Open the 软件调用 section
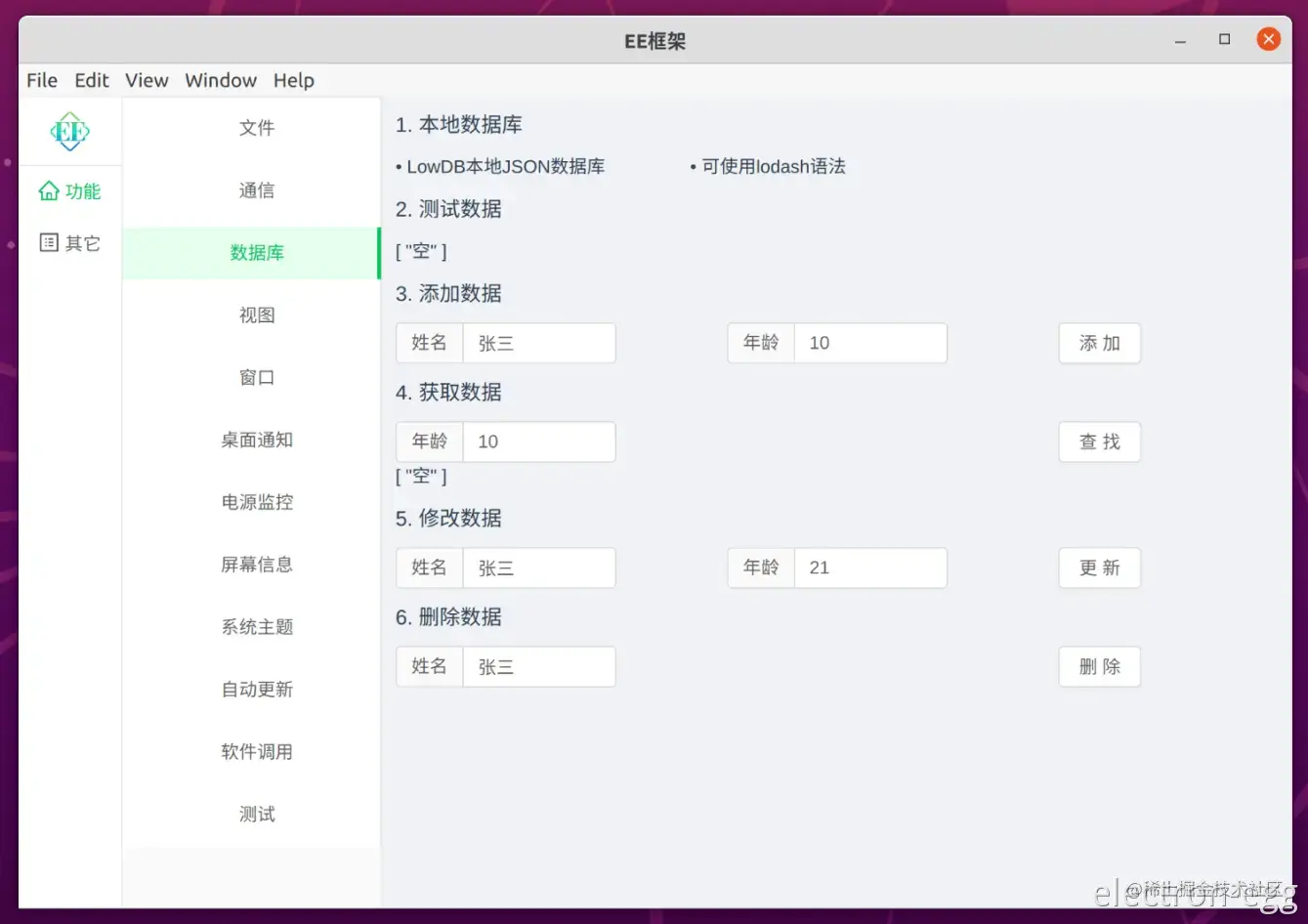The height and width of the screenshot is (924, 1308). pyautogui.click(x=251, y=752)
